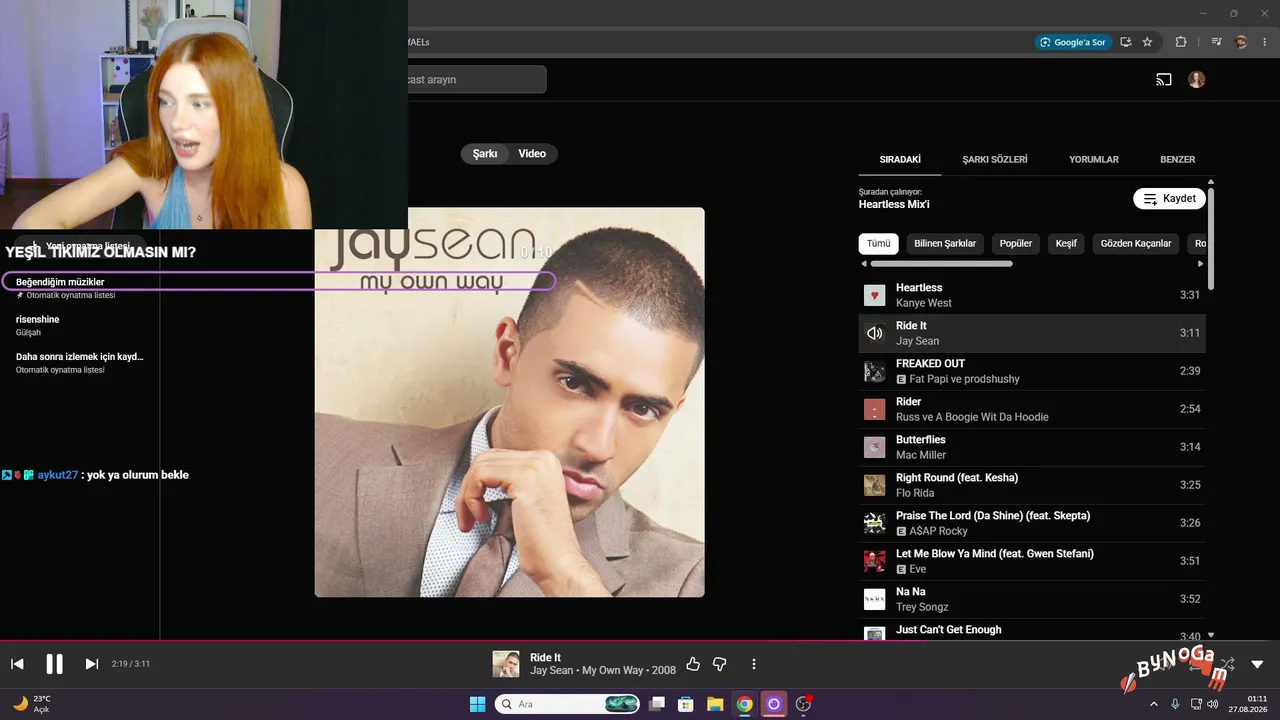Open Google Chrome from the taskbar
The height and width of the screenshot is (720, 1280).
tap(744, 704)
